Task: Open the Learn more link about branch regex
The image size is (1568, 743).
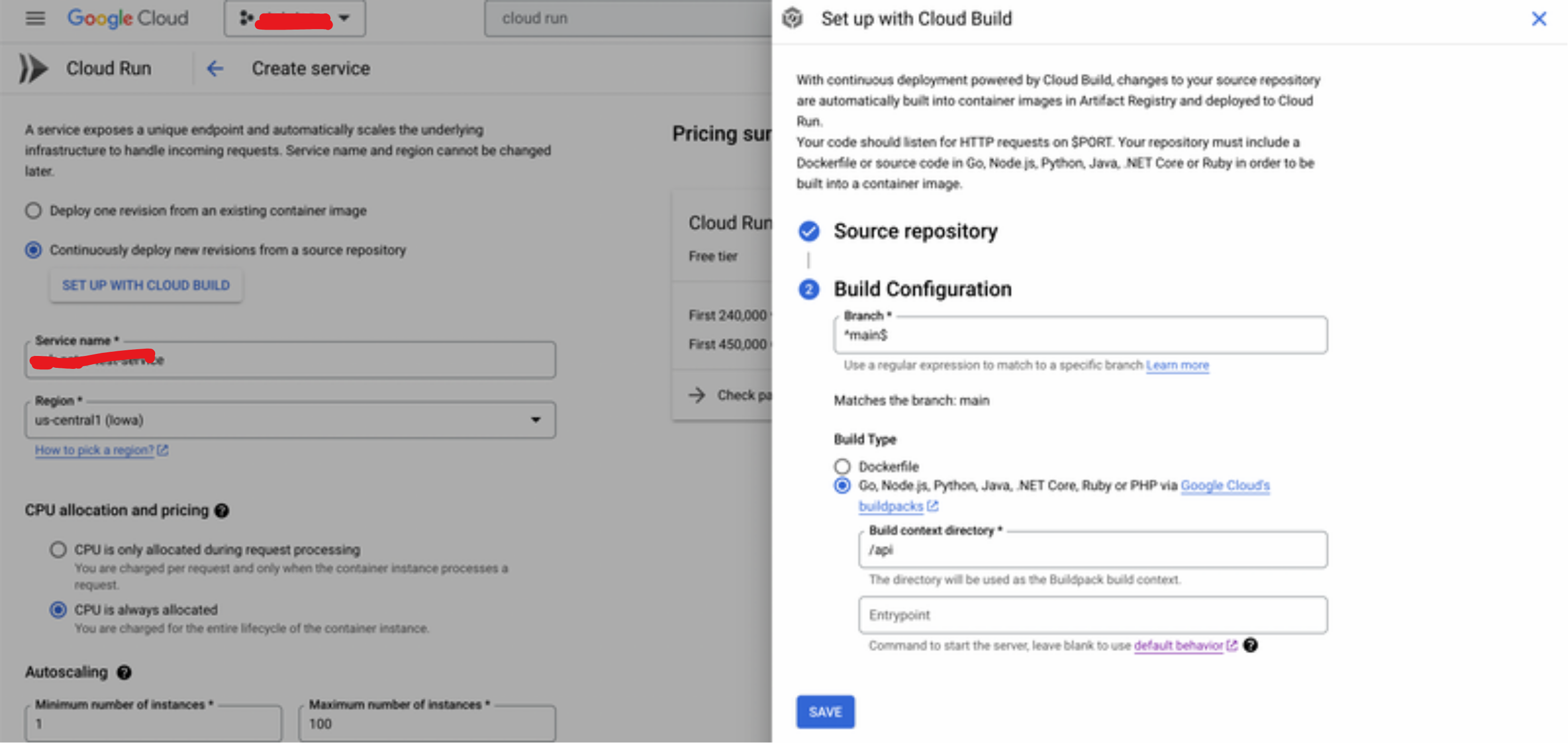Action: [x=1177, y=365]
